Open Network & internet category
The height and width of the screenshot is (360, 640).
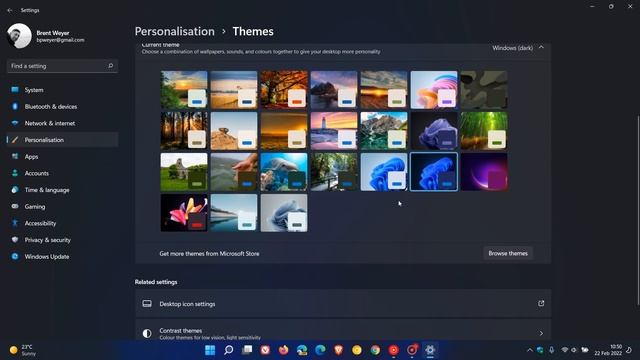coord(62,123)
